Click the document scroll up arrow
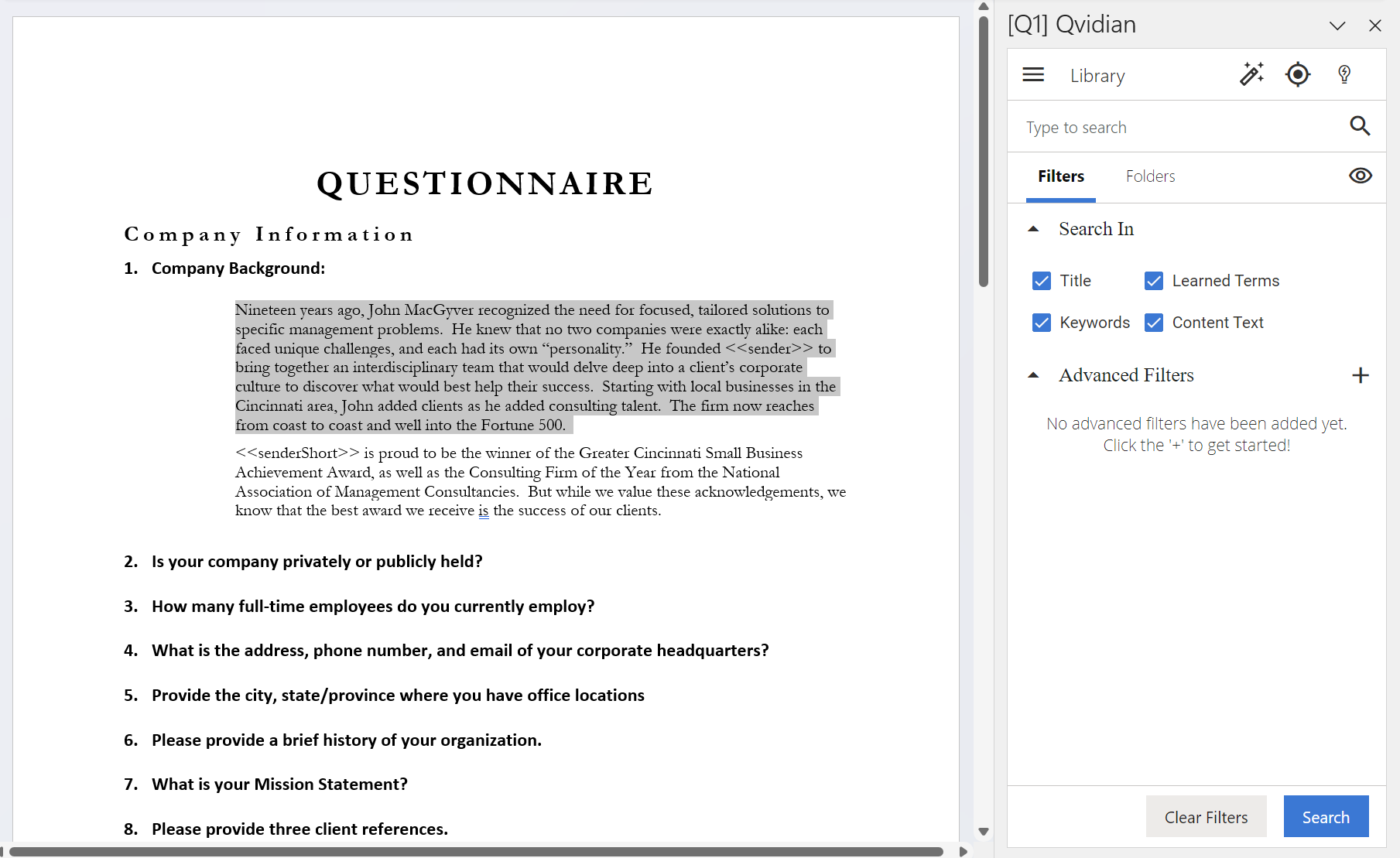The image size is (1400, 858). click(984, 6)
